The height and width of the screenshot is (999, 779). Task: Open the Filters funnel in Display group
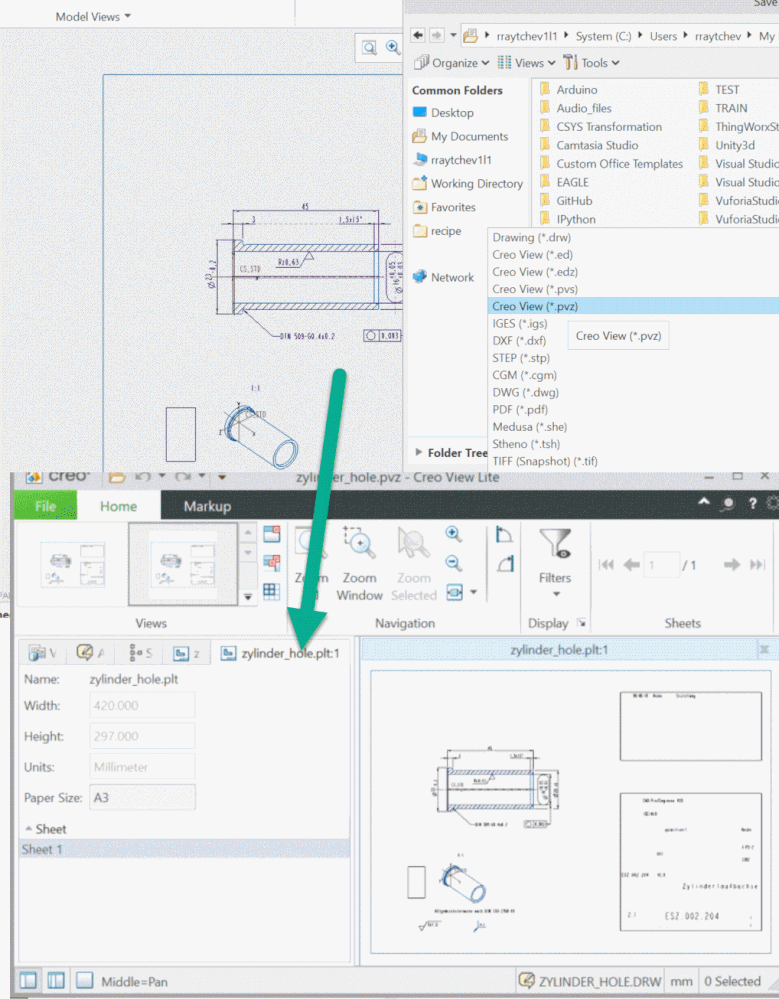point(555,563)
